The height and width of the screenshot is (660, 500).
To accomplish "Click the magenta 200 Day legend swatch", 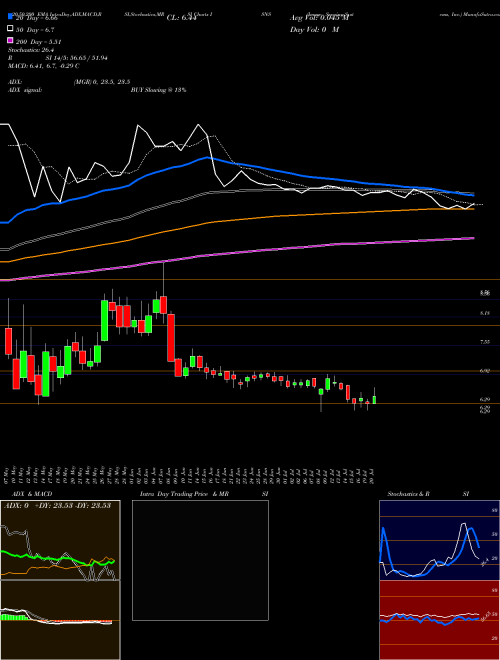I will [10, 41].
